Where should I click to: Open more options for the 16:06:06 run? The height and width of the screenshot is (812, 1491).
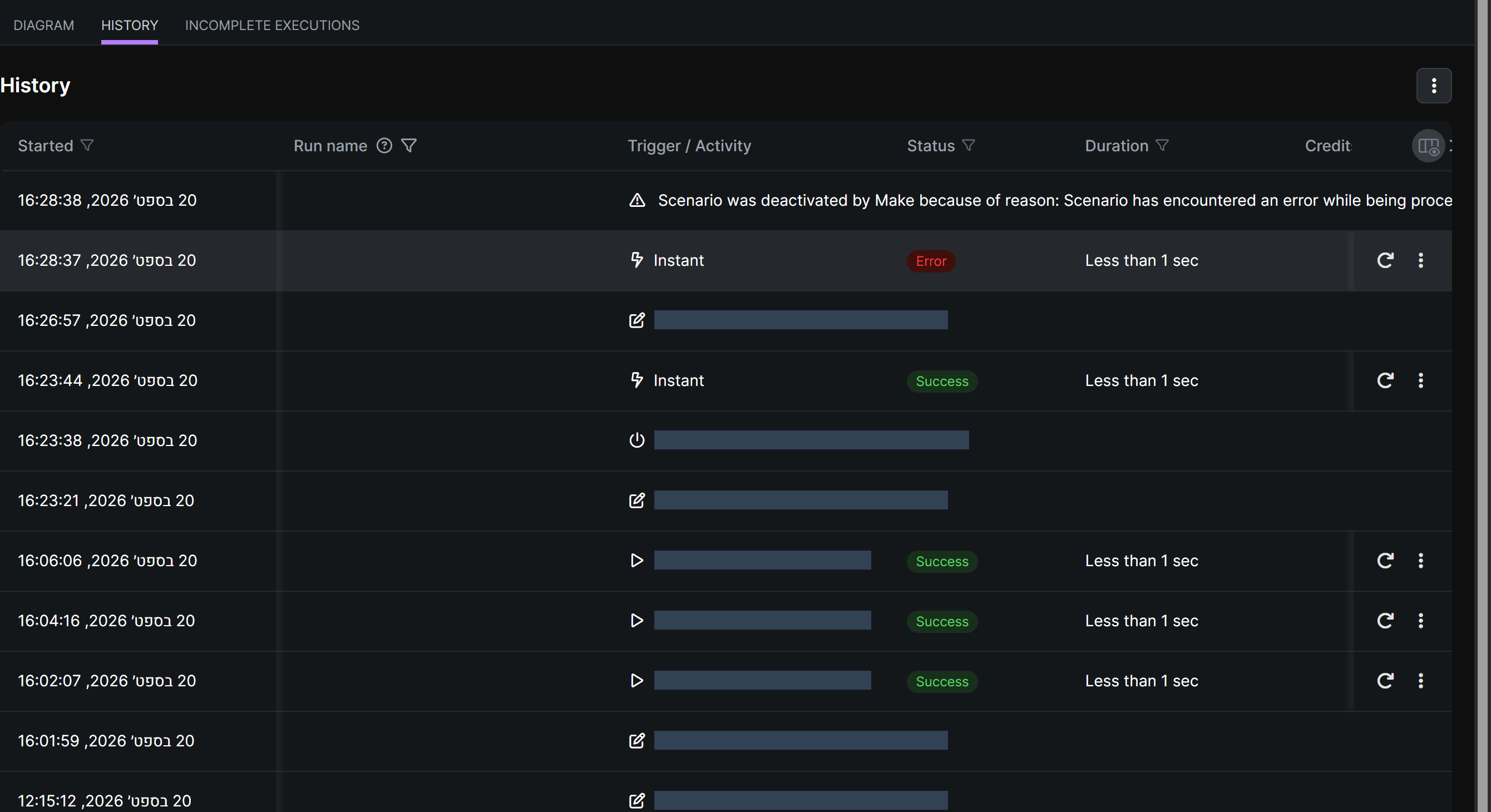(1421, 560)
